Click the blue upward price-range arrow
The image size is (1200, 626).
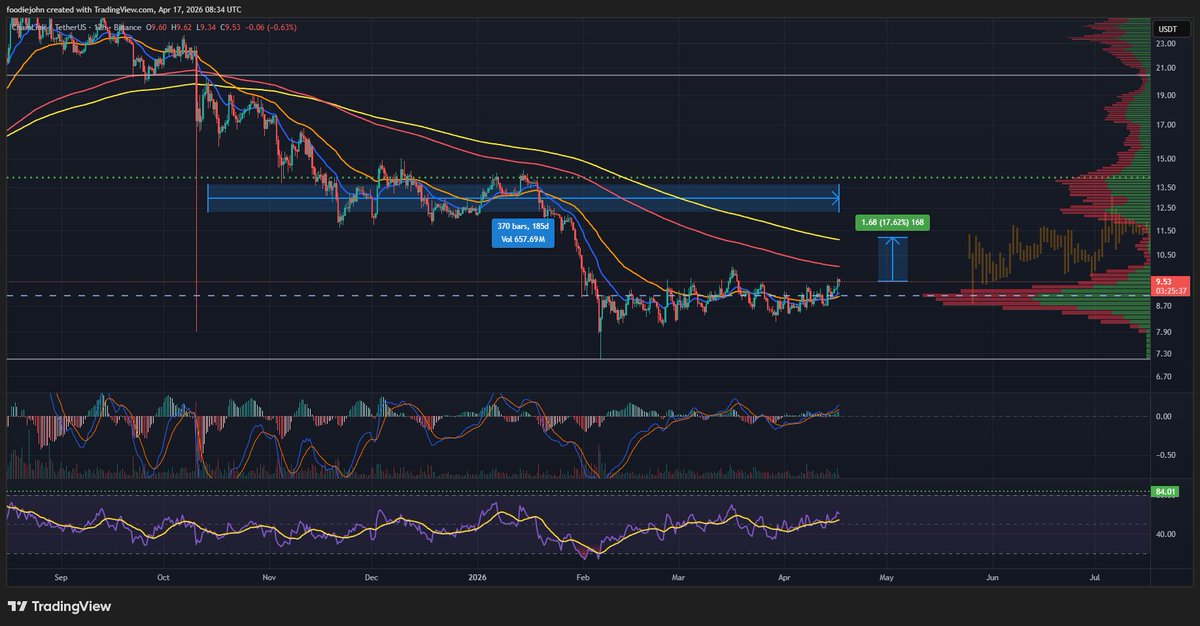click(892, 260)
